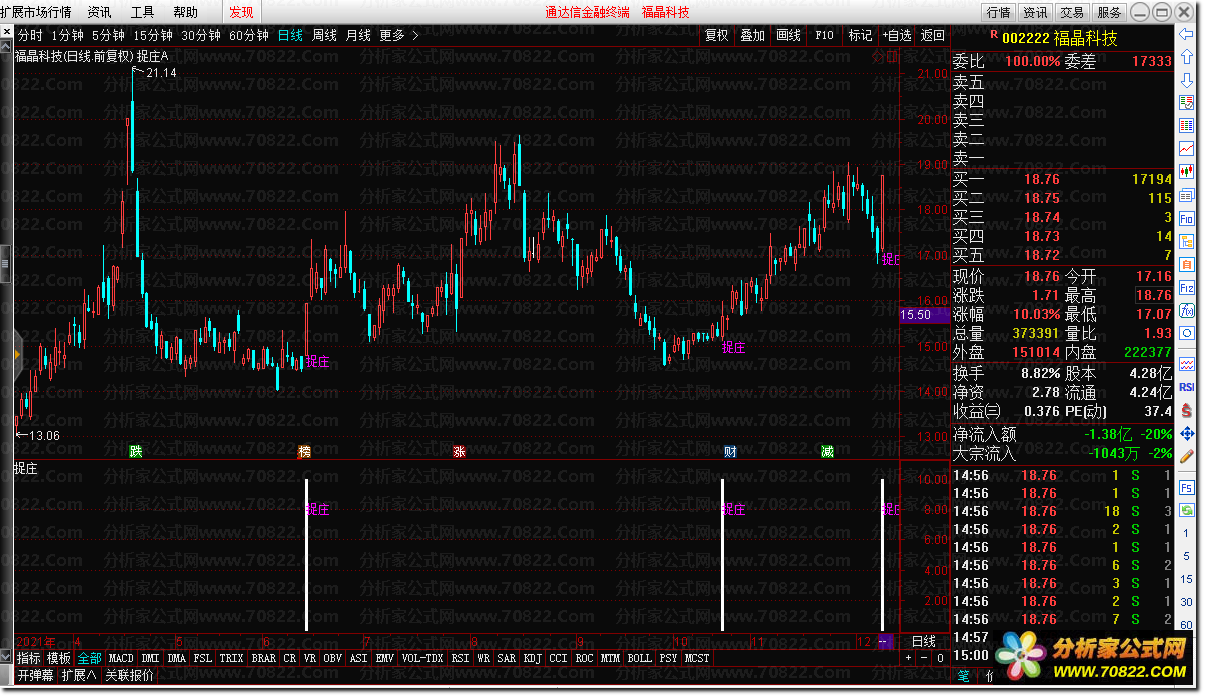The height and width of the screenshot is (696, 1205).
Task: Click the 返回 back button
Action: coord(932,35)
